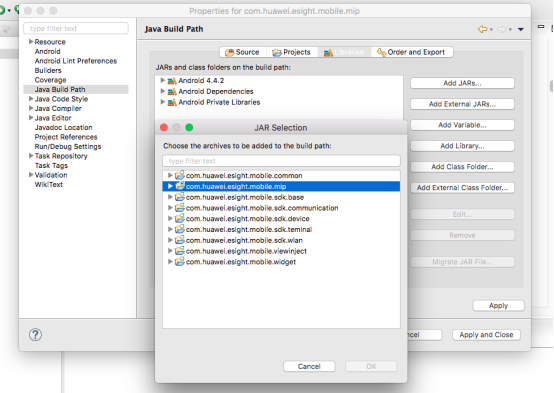The height and width of the screenshot is (393, 554).
Task: Expand Android 4.4.2 library entry
Action: click(x=163, y=80)
